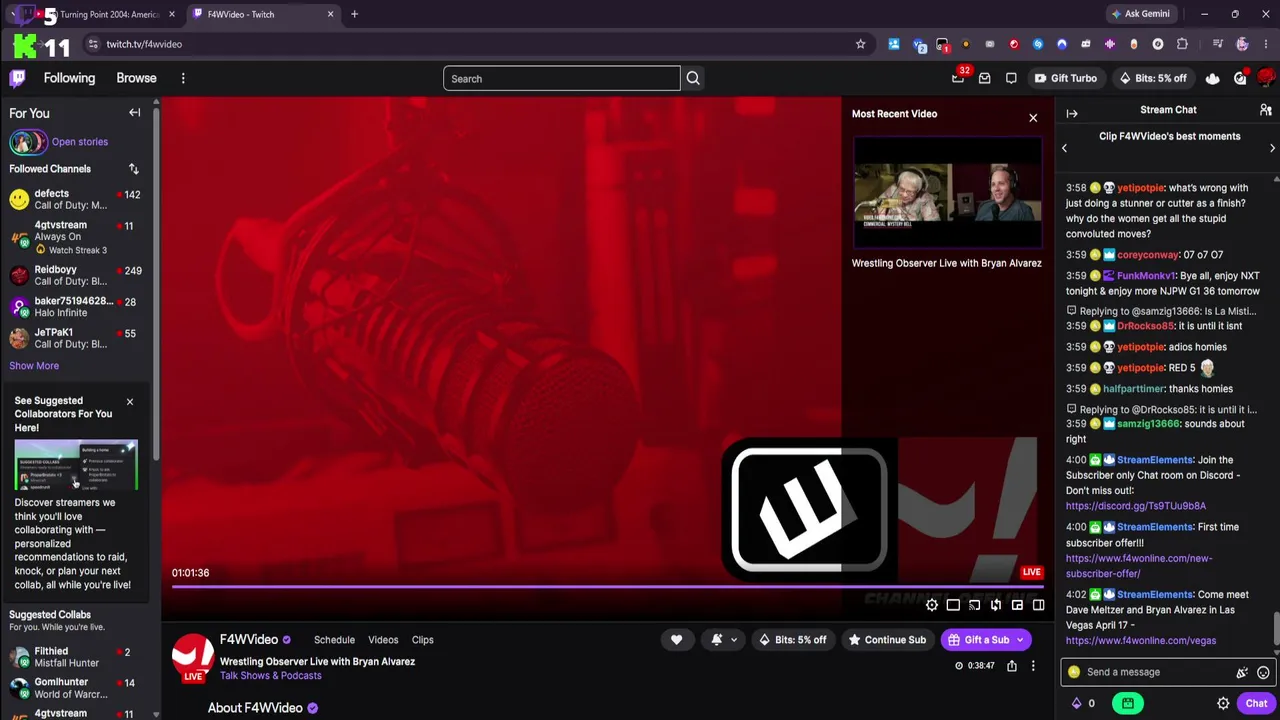The image size is (1280, 720).
Task: Click the Twitch search input field
Action: pos(562,78)
